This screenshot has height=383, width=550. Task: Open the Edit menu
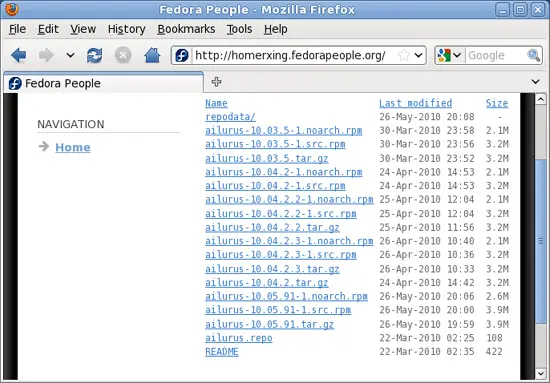(48, 29)
